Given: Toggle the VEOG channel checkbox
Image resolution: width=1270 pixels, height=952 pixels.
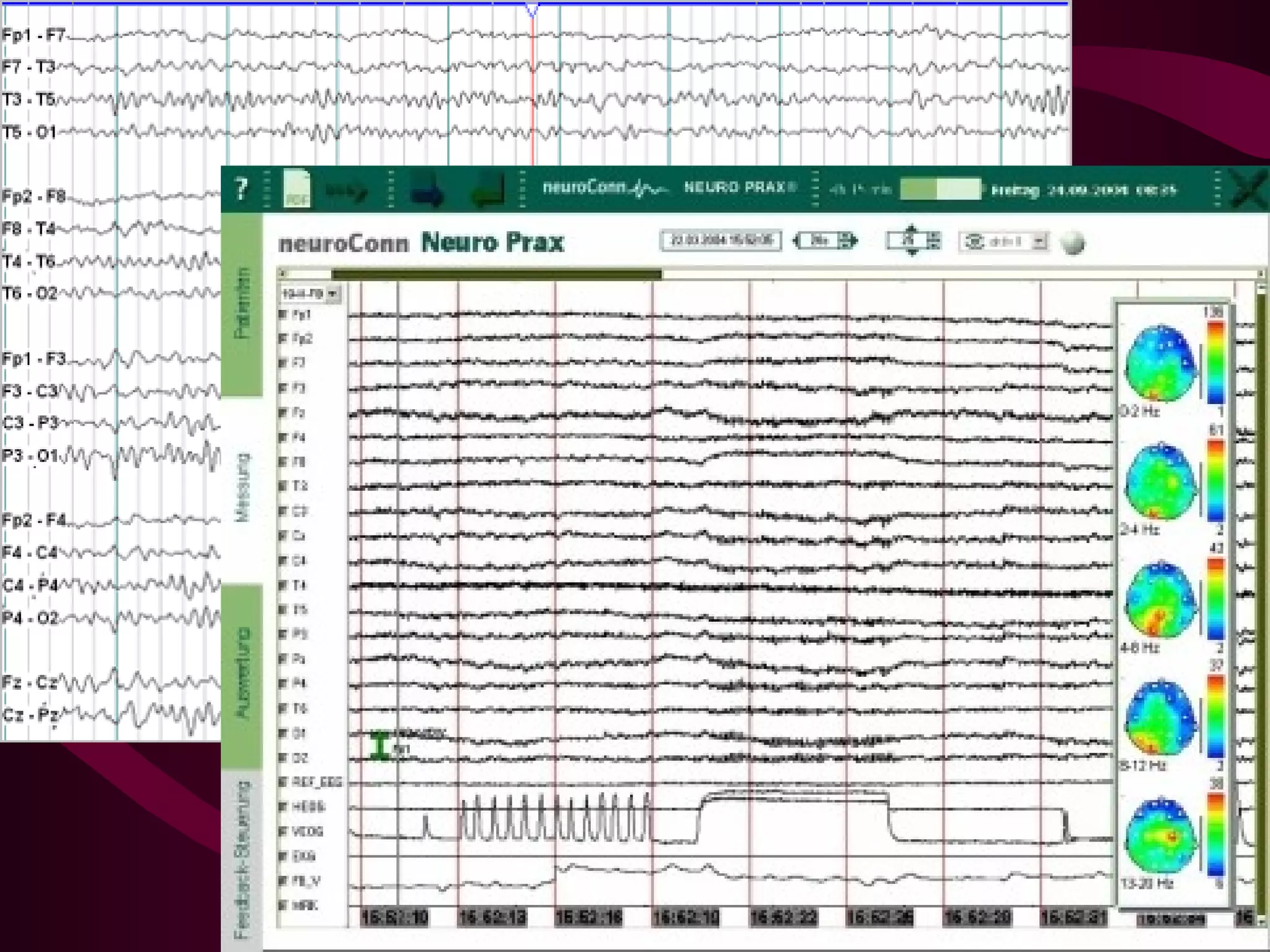Looking at the screenshot, I should [x=283, y=832].
